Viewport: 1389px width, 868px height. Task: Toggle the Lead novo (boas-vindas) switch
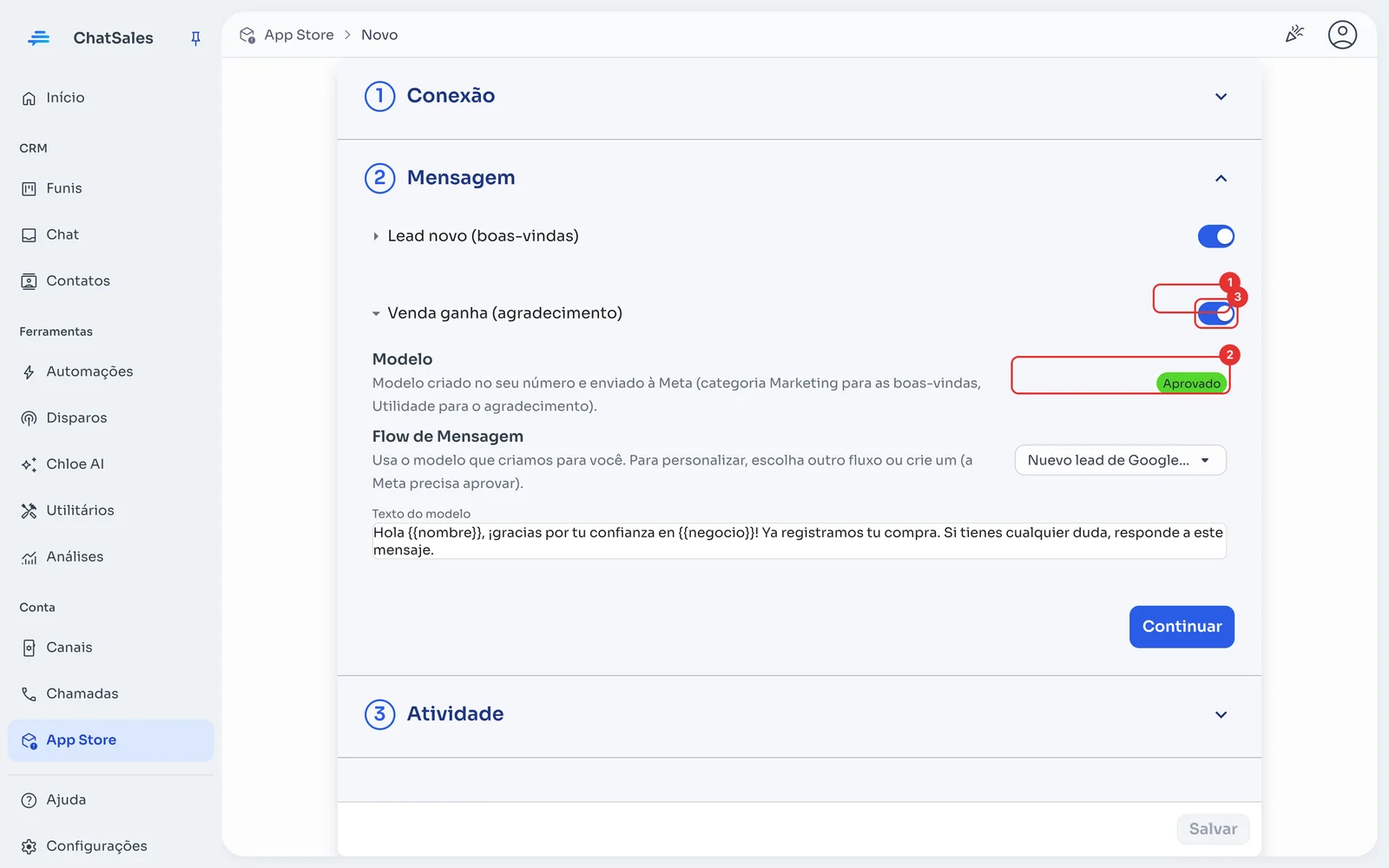pos(1215,236)
